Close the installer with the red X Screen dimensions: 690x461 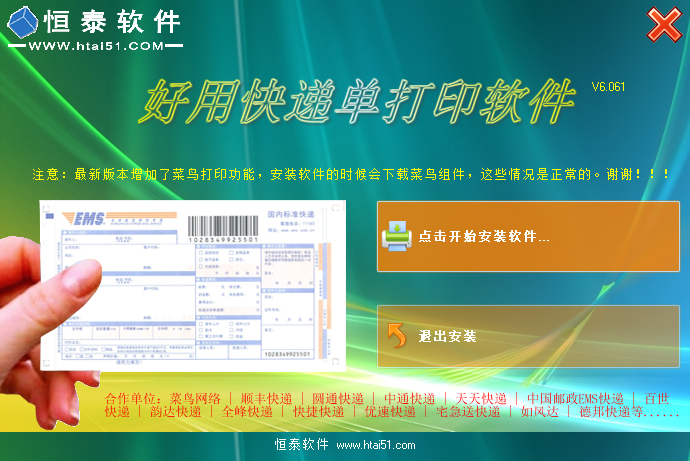[664, 25]
